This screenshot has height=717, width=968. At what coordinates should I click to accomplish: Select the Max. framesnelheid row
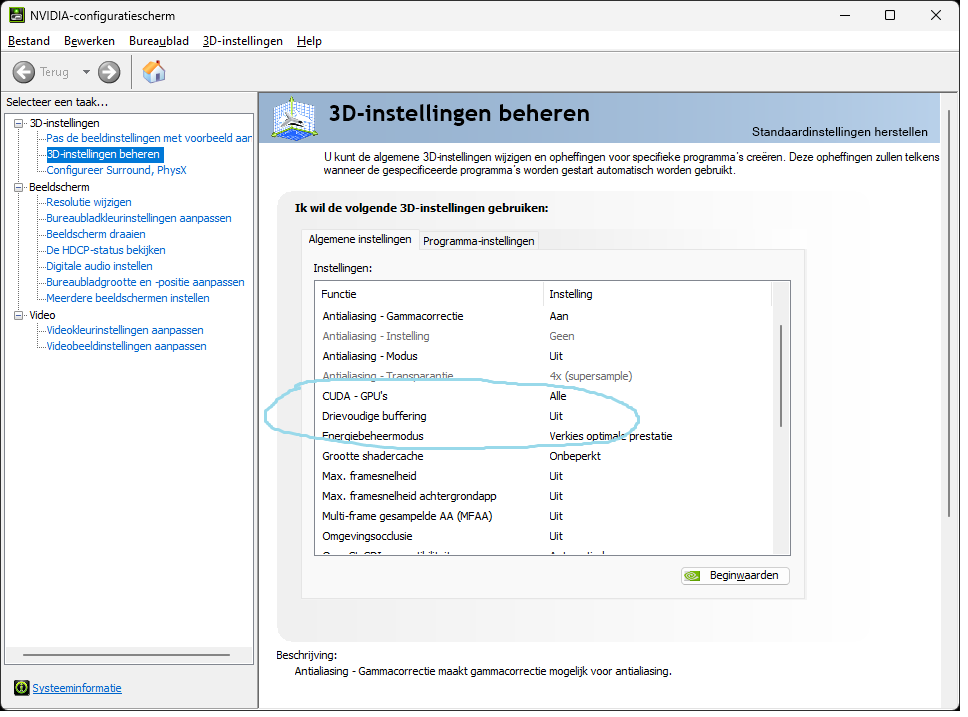click(x=543, y=476)
